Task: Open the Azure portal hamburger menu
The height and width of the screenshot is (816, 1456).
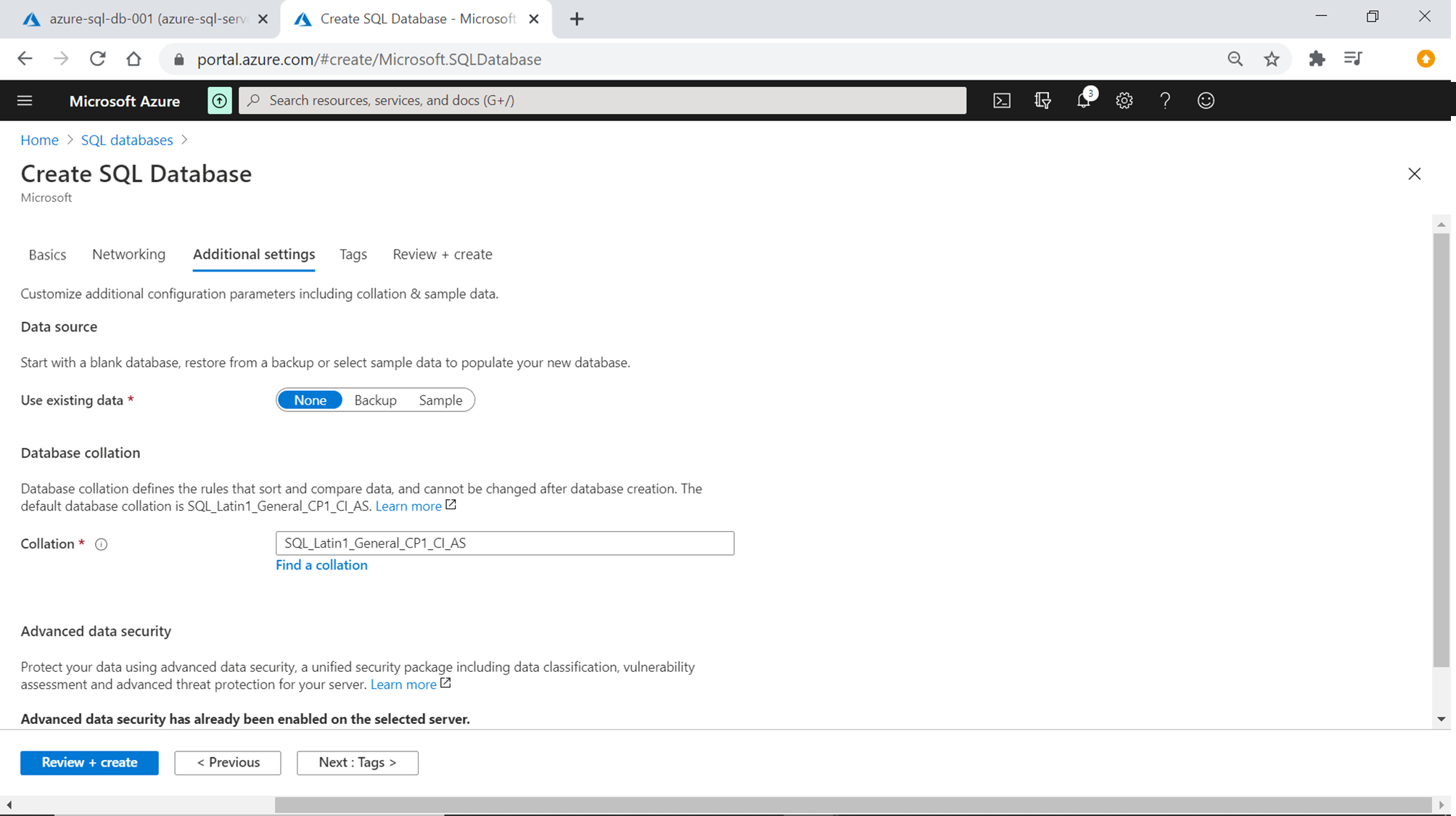Action: (x=25, y=100)
